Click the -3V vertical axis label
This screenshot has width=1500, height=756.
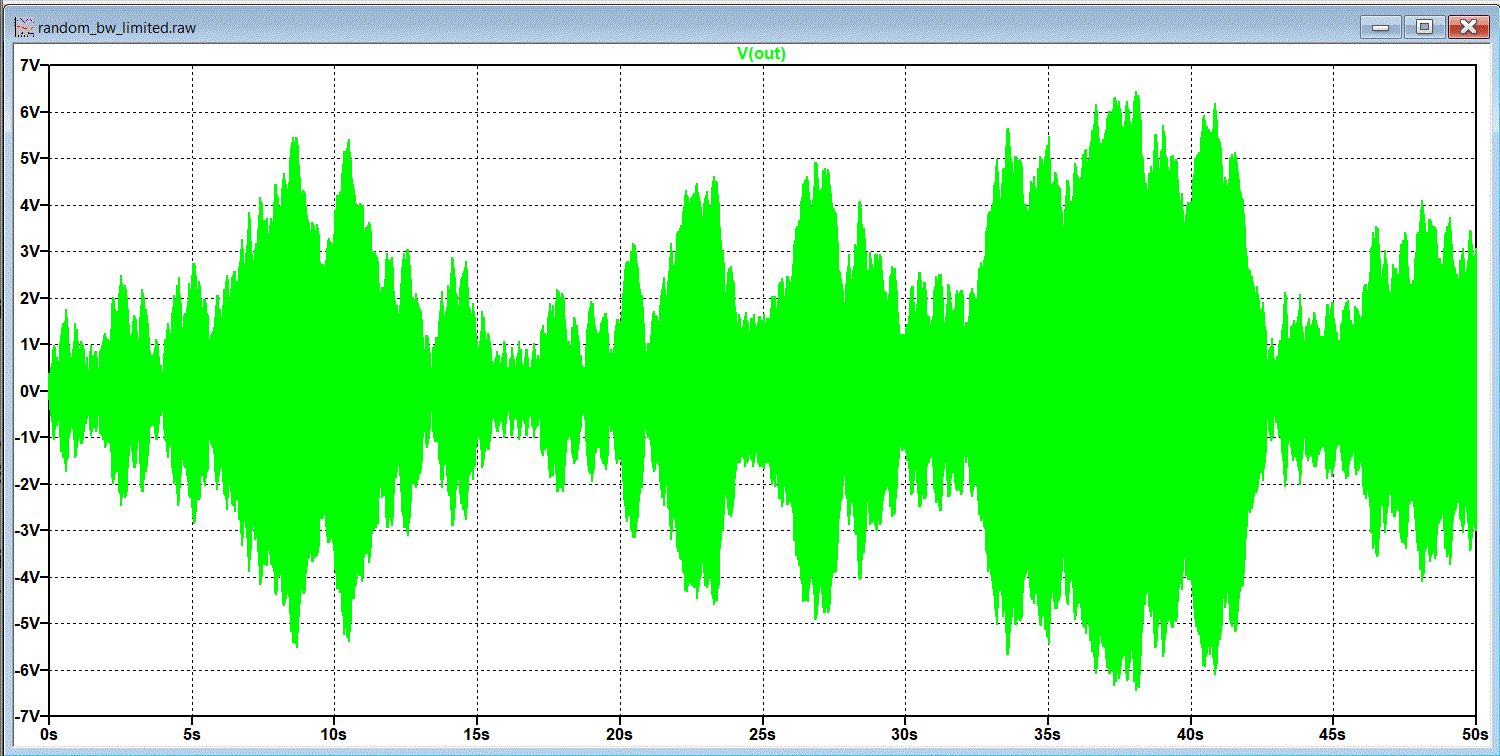pos(26,530)
